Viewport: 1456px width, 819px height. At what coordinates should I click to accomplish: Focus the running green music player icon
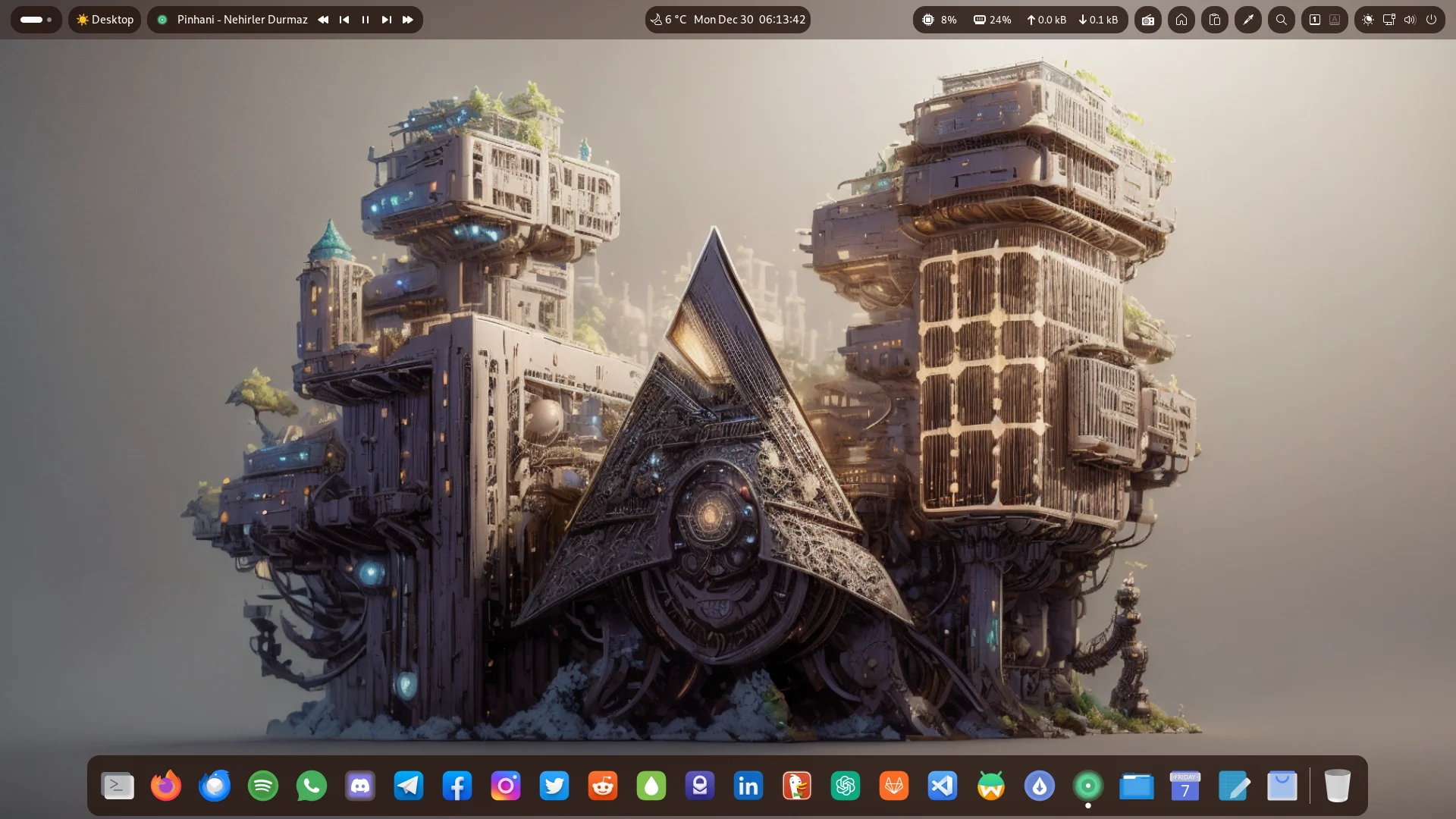(x=1088, y=786)
